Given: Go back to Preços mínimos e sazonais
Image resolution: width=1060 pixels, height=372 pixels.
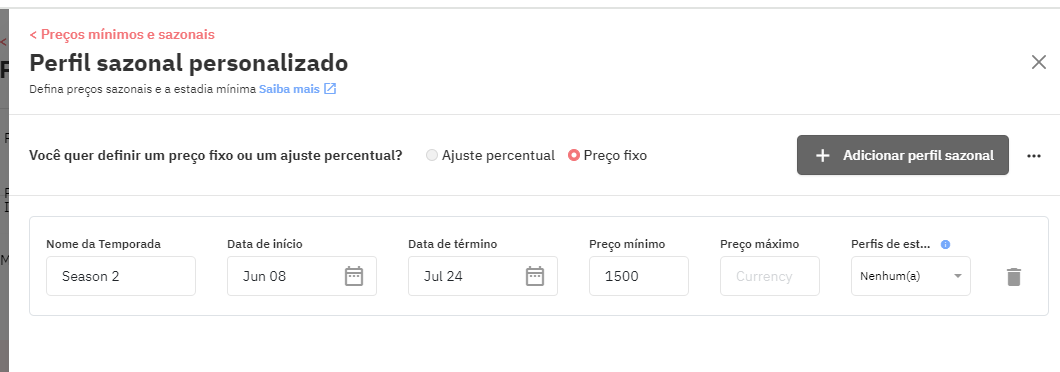Looking at the screenshot, I should [122, 34].
